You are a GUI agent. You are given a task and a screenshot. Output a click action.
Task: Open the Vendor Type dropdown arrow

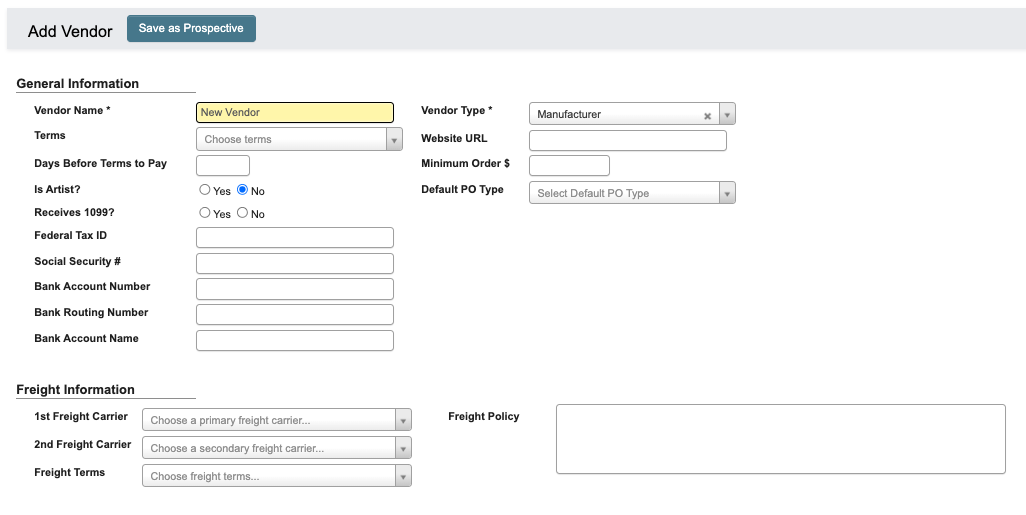727,114
